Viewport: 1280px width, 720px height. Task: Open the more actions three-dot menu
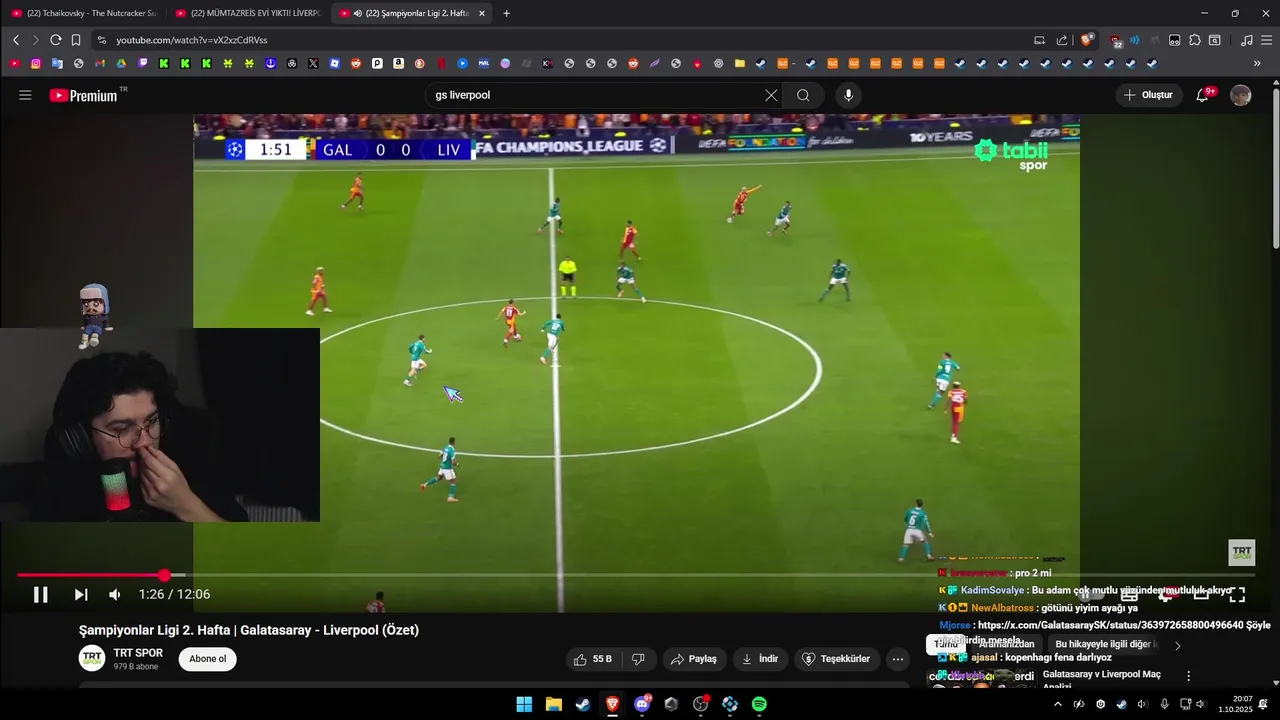(x=898, y=659)
